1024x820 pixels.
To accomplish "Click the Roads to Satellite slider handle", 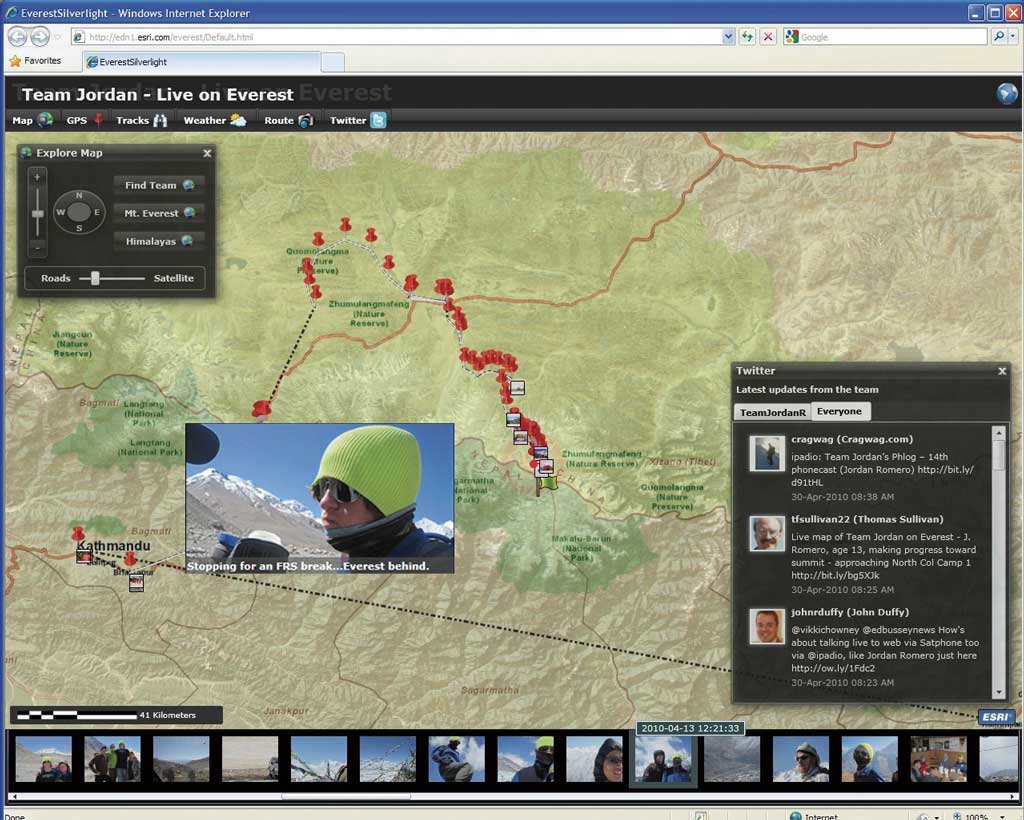I will (96, 278).
